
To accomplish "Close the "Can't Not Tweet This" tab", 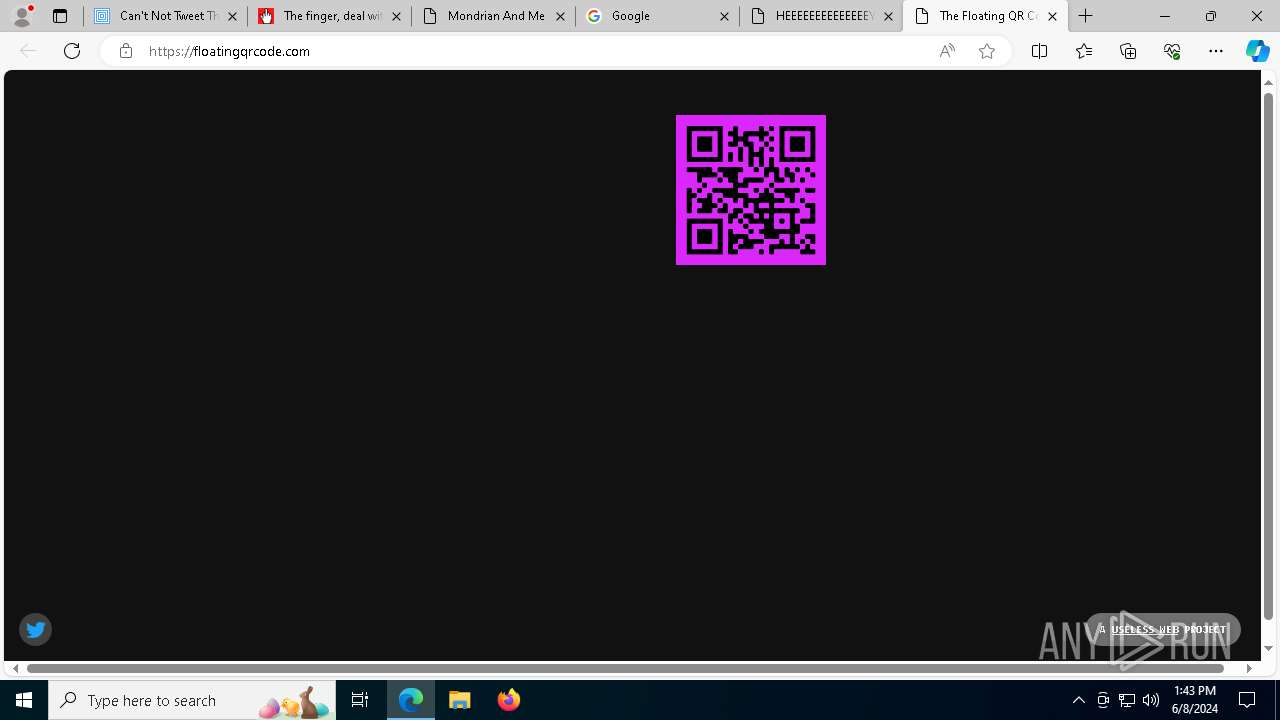I will 232,16.
